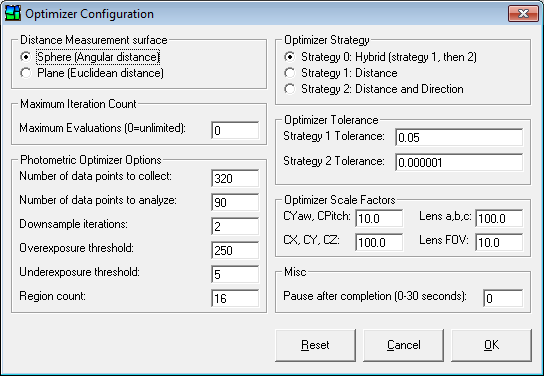Focus the Strategy 2 Tolerance field
This screenshot has width=544, height=376.
459,162
